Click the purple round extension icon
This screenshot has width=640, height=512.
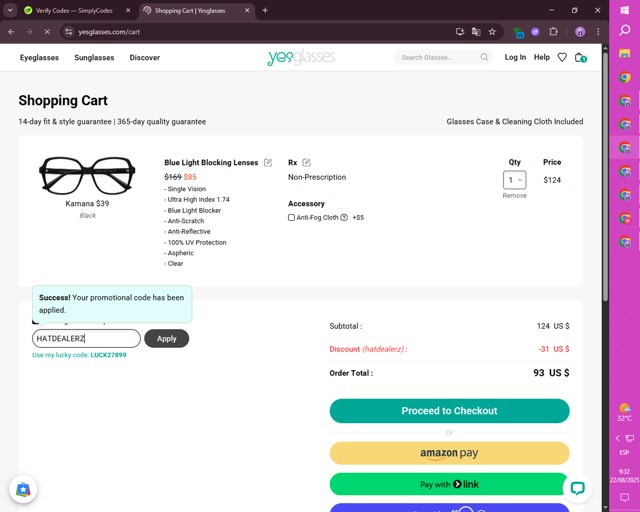point(535,32)
